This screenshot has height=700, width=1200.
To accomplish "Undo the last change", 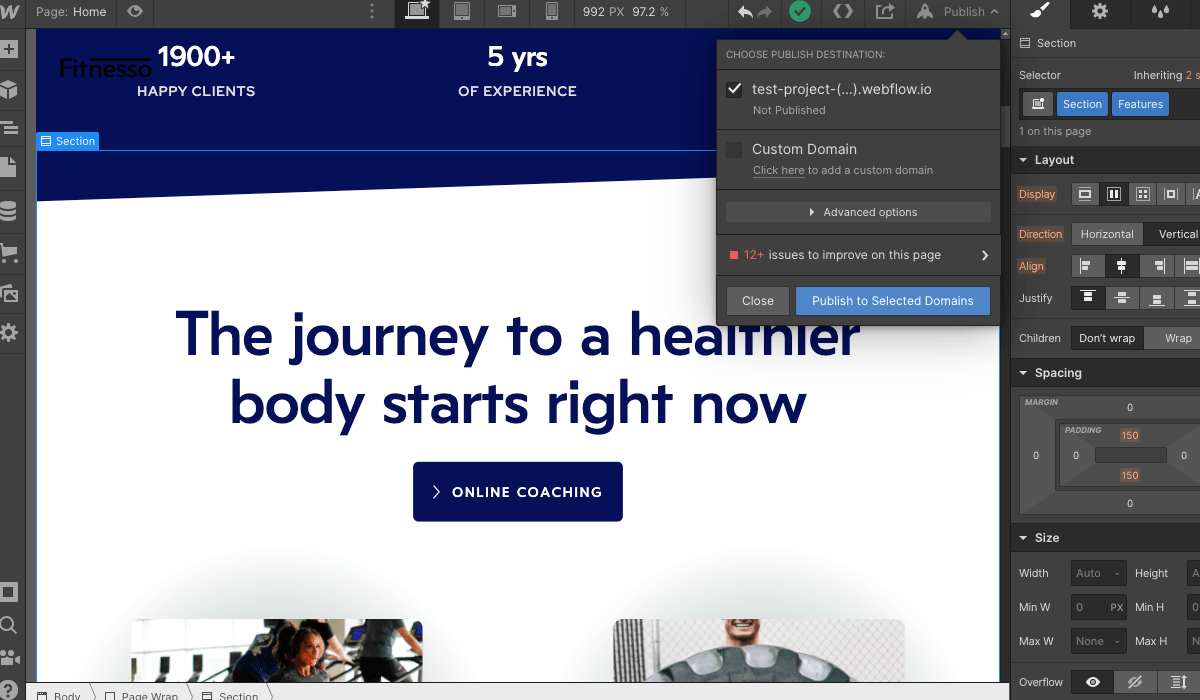I will click(x=745, y=12).
